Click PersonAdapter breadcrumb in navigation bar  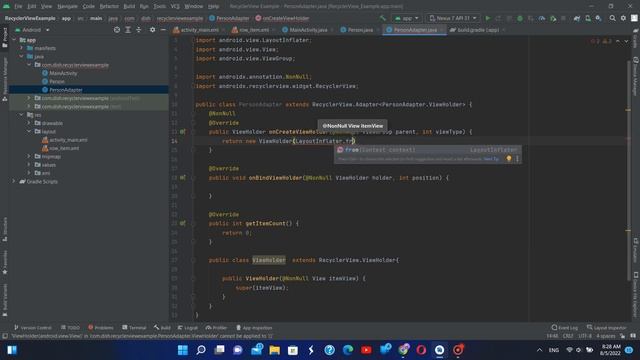coord(229,18)
